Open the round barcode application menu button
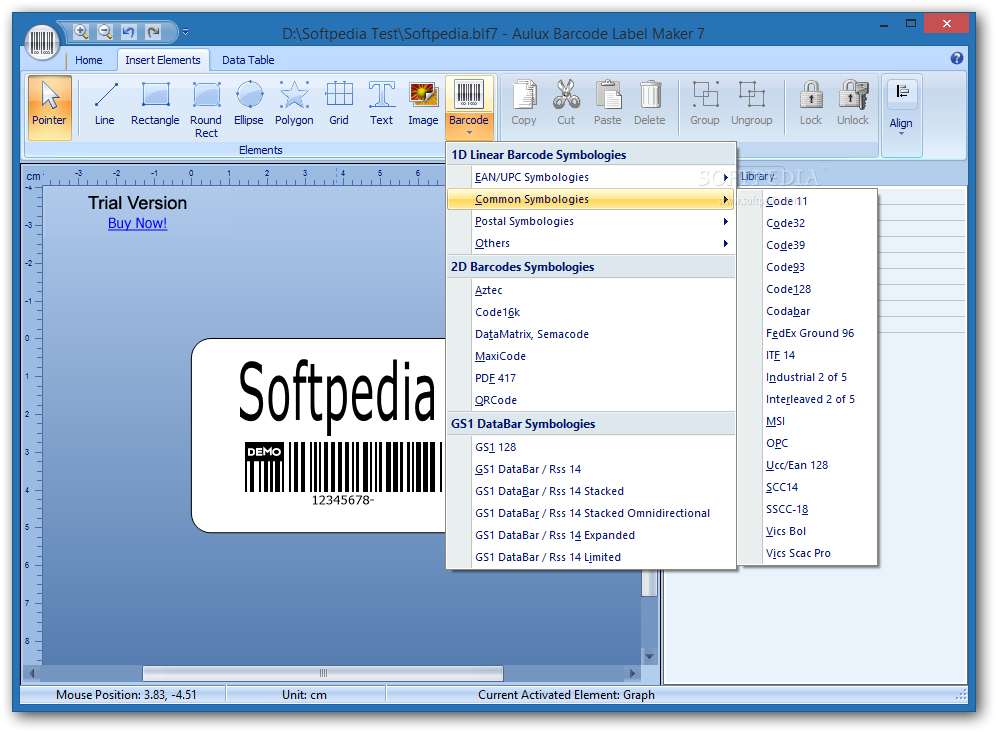 tap(42, 43)
